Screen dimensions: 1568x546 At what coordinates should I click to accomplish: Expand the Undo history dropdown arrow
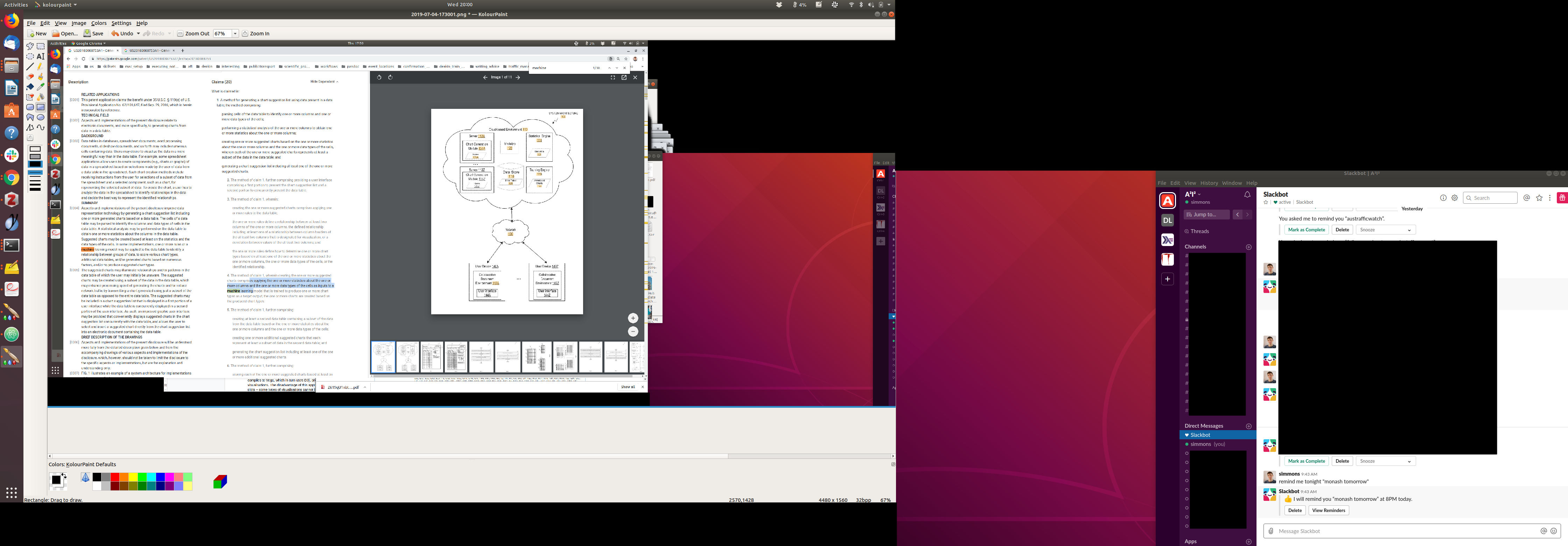[138, 34]
